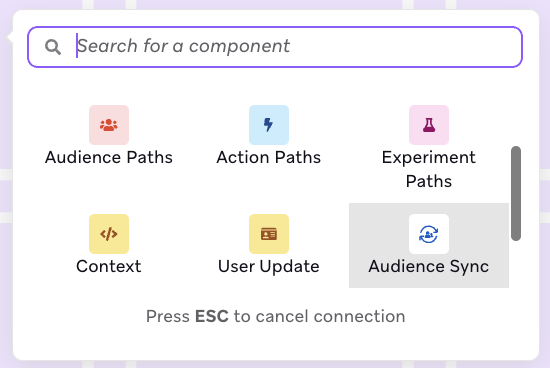Click the Audience Sync refresh-people icon

click(x=429, y=234)
